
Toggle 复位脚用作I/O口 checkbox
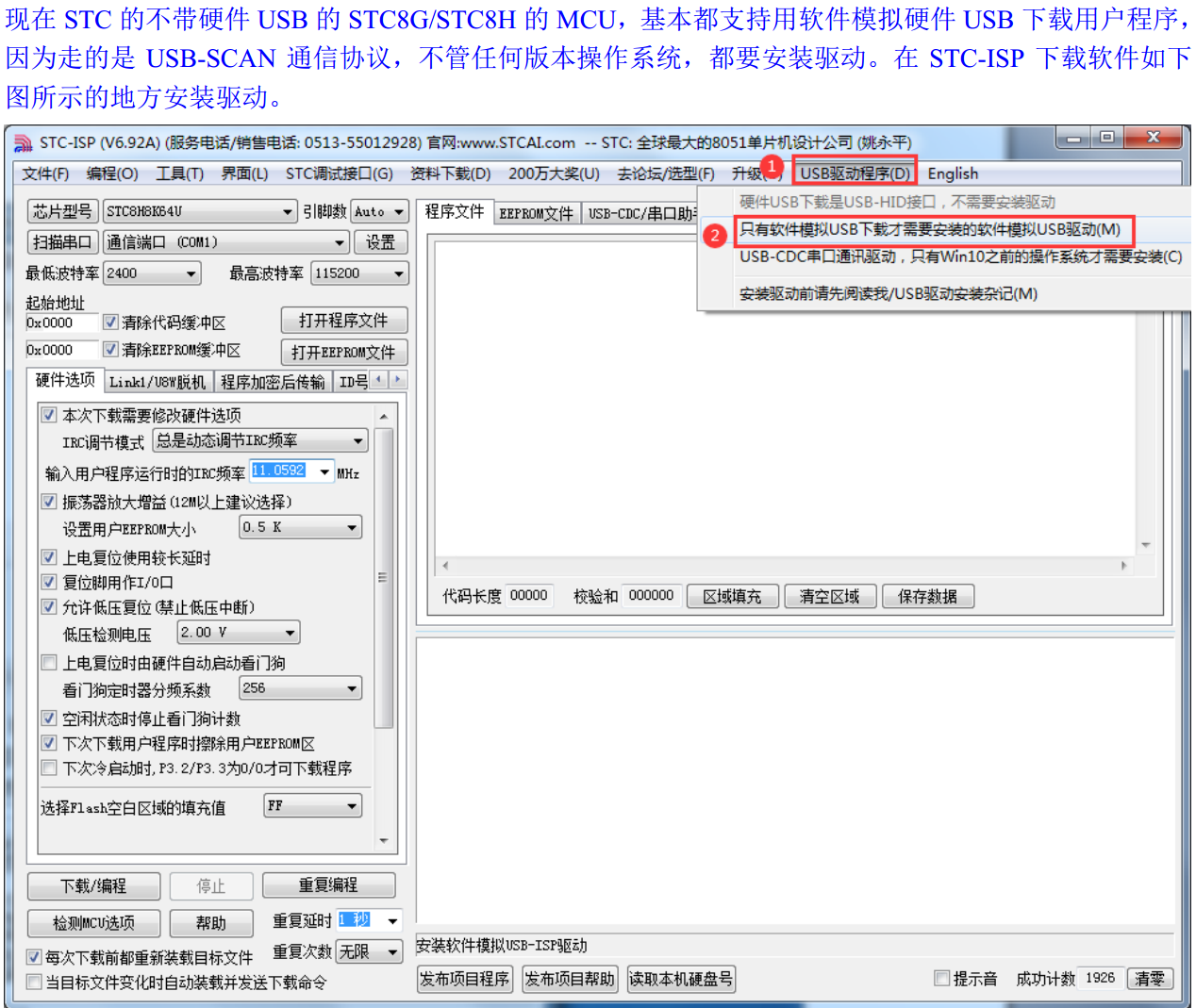tap(49, 583)
